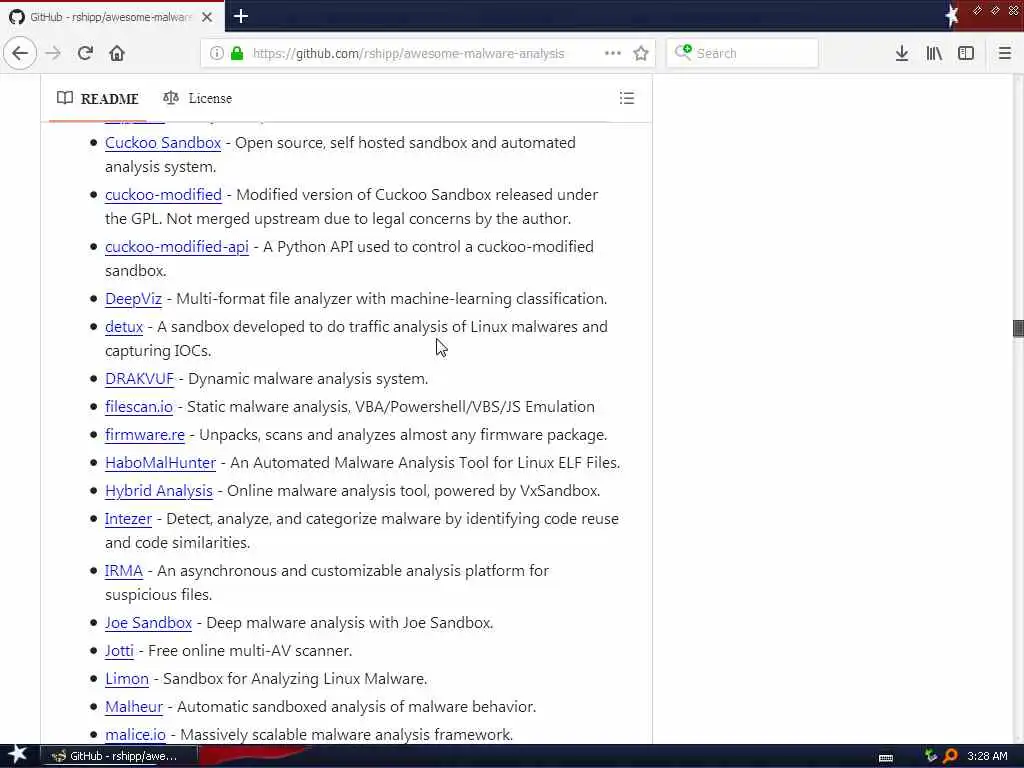Click the green secure padlock icon
The width and height of the screenshot is (1024, 768).
tap(237, 53)
